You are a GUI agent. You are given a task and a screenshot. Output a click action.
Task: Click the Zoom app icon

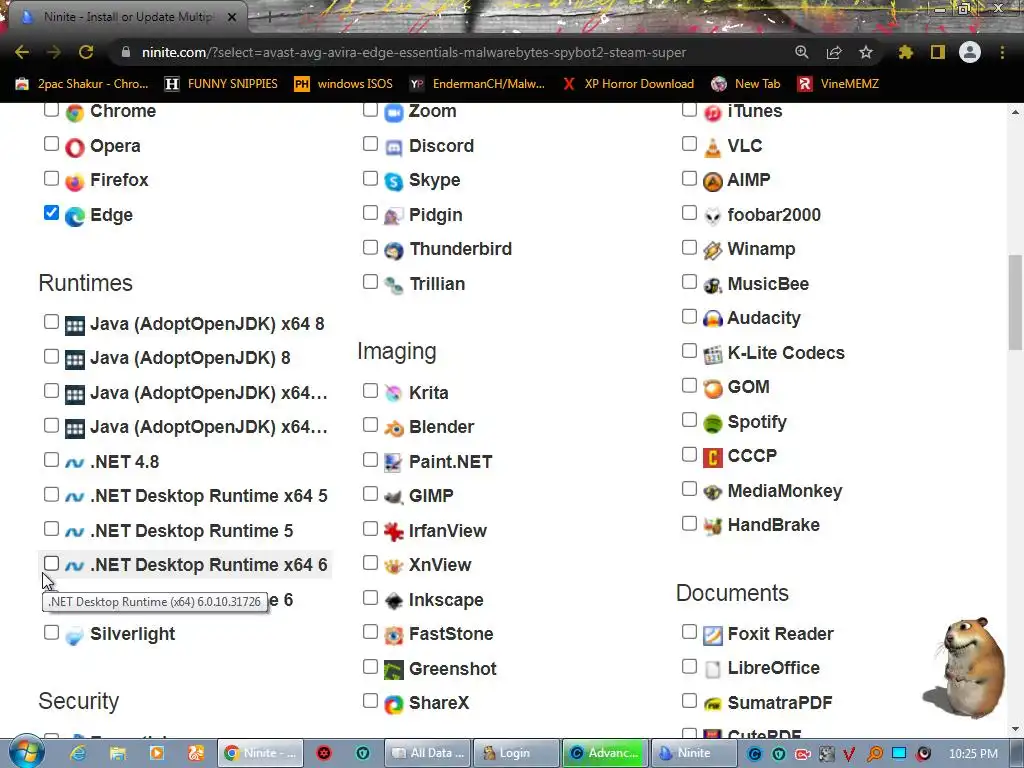[394, 113]
